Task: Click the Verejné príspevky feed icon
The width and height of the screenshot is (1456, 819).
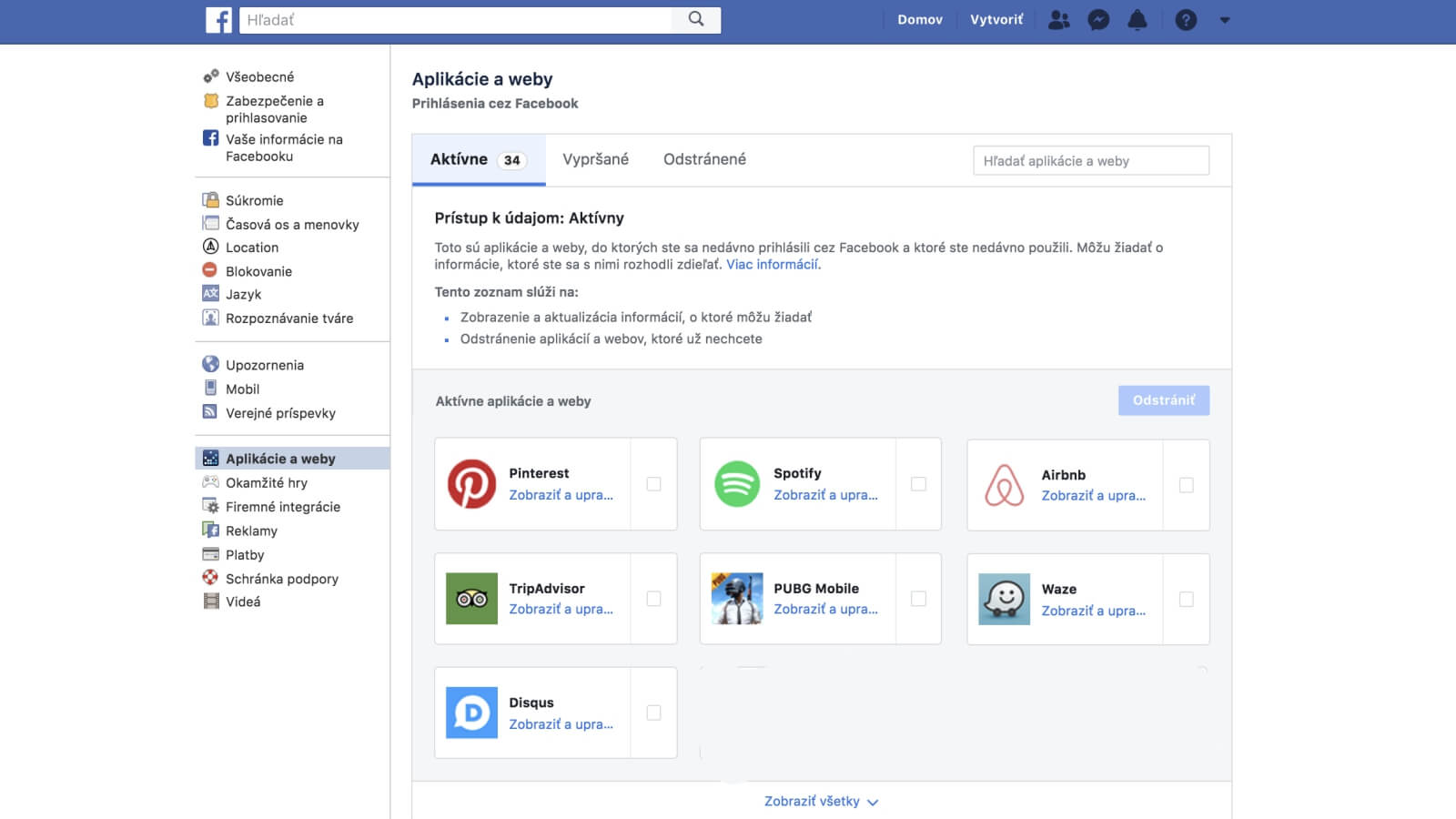Action: point(210,412)
